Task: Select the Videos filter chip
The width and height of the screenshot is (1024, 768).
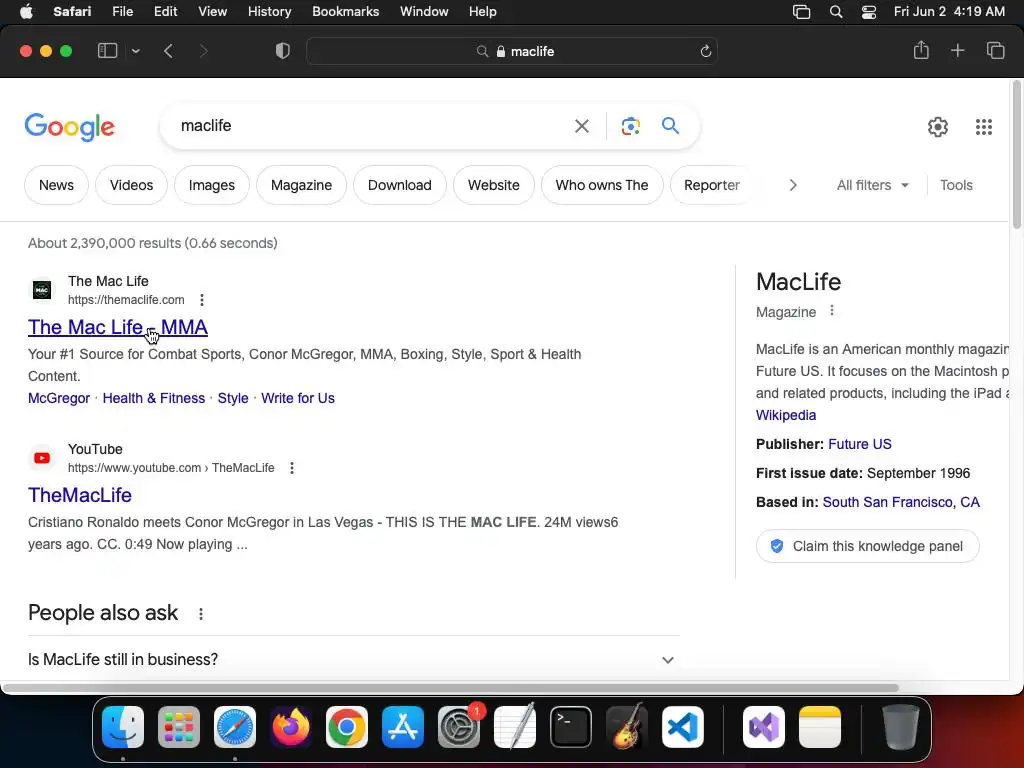Action: pos(131,185)
